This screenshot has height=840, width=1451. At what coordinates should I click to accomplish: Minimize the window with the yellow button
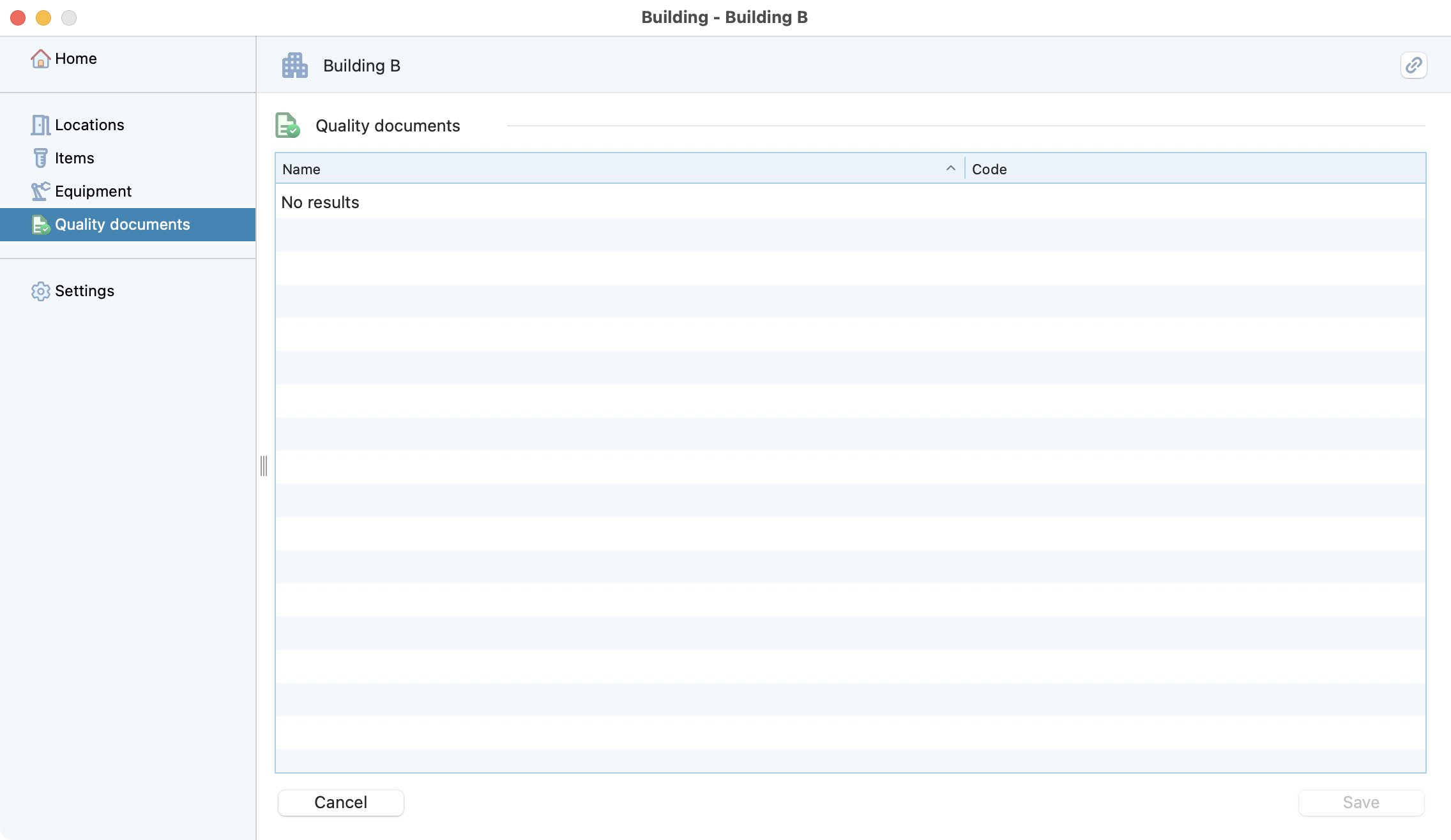click(43, 18)
